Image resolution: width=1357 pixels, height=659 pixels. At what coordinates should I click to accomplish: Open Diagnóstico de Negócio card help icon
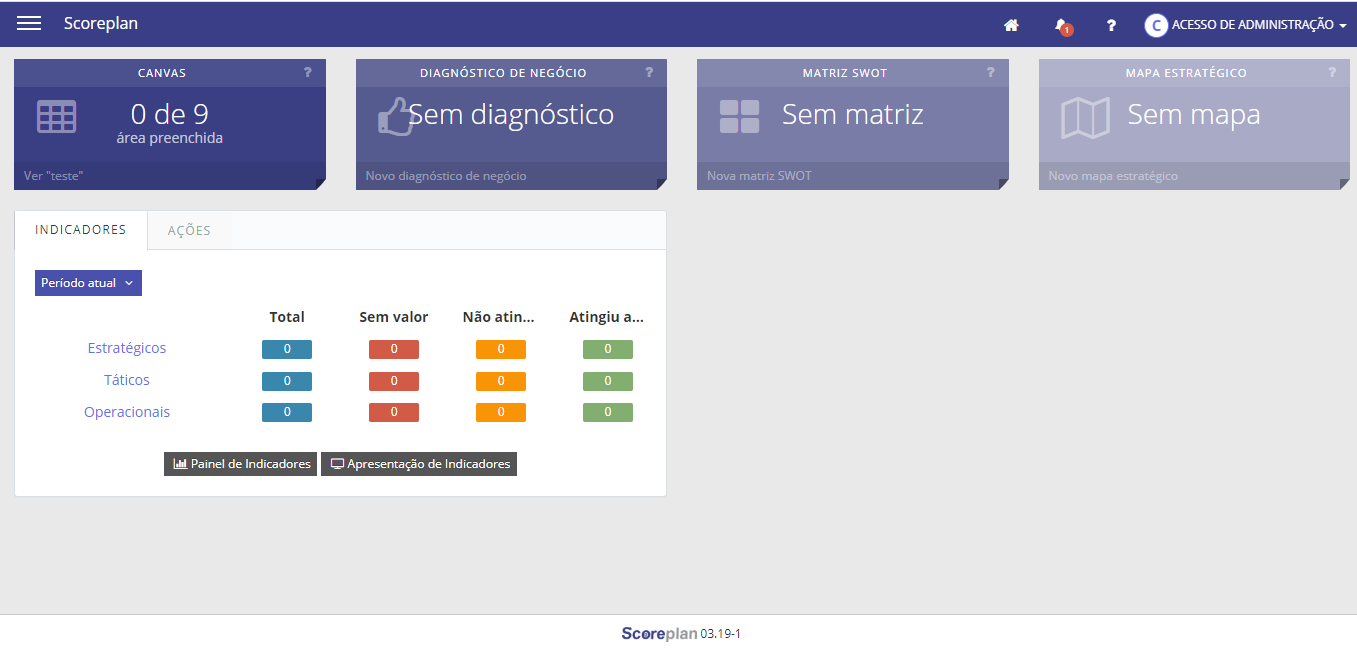[649, 72]
